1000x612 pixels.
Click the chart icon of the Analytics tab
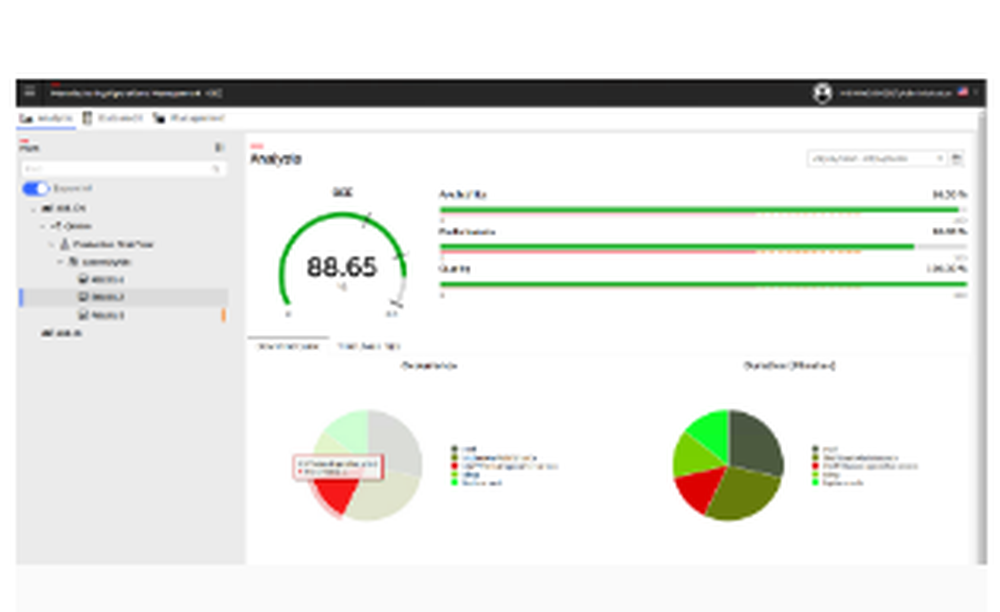[x=26, y=119]
